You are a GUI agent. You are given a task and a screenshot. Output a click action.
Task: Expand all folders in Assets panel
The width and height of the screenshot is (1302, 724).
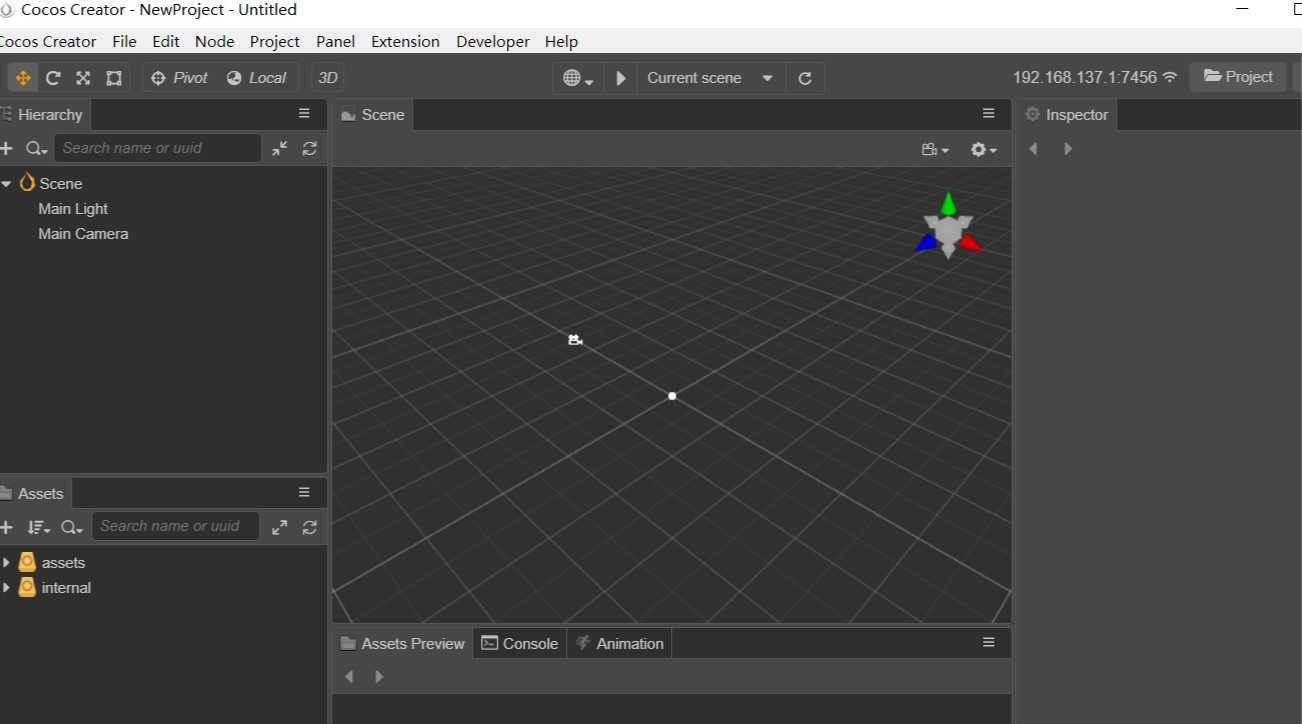point(280,527)
